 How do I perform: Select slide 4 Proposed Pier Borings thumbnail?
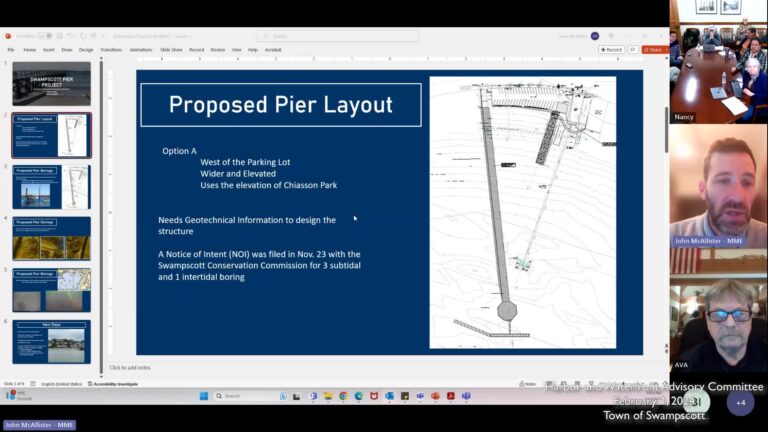pos(51,238)
